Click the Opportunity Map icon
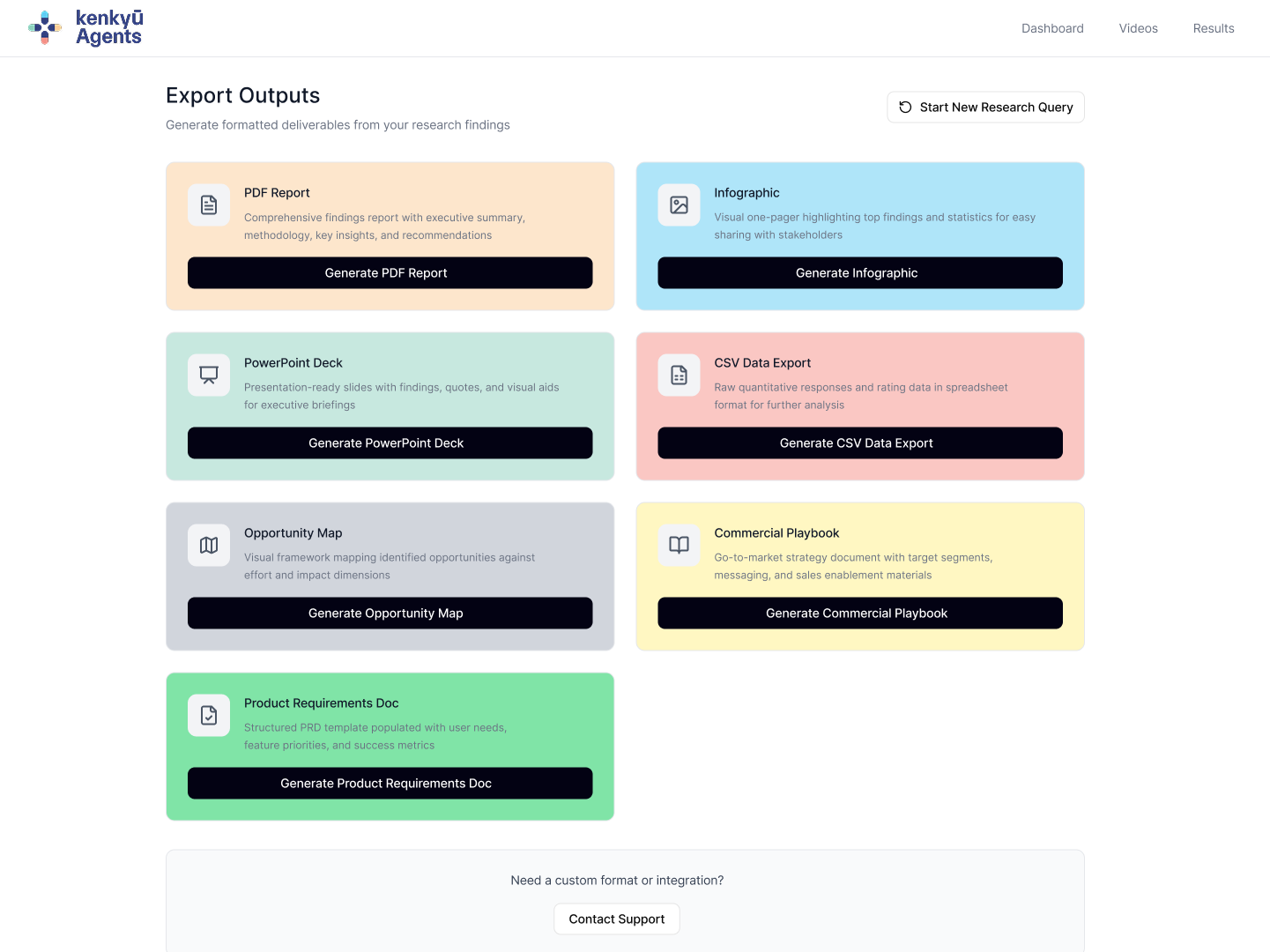Image resolution: width=1270 pixels, height=952 pixels. click(209, 546)
